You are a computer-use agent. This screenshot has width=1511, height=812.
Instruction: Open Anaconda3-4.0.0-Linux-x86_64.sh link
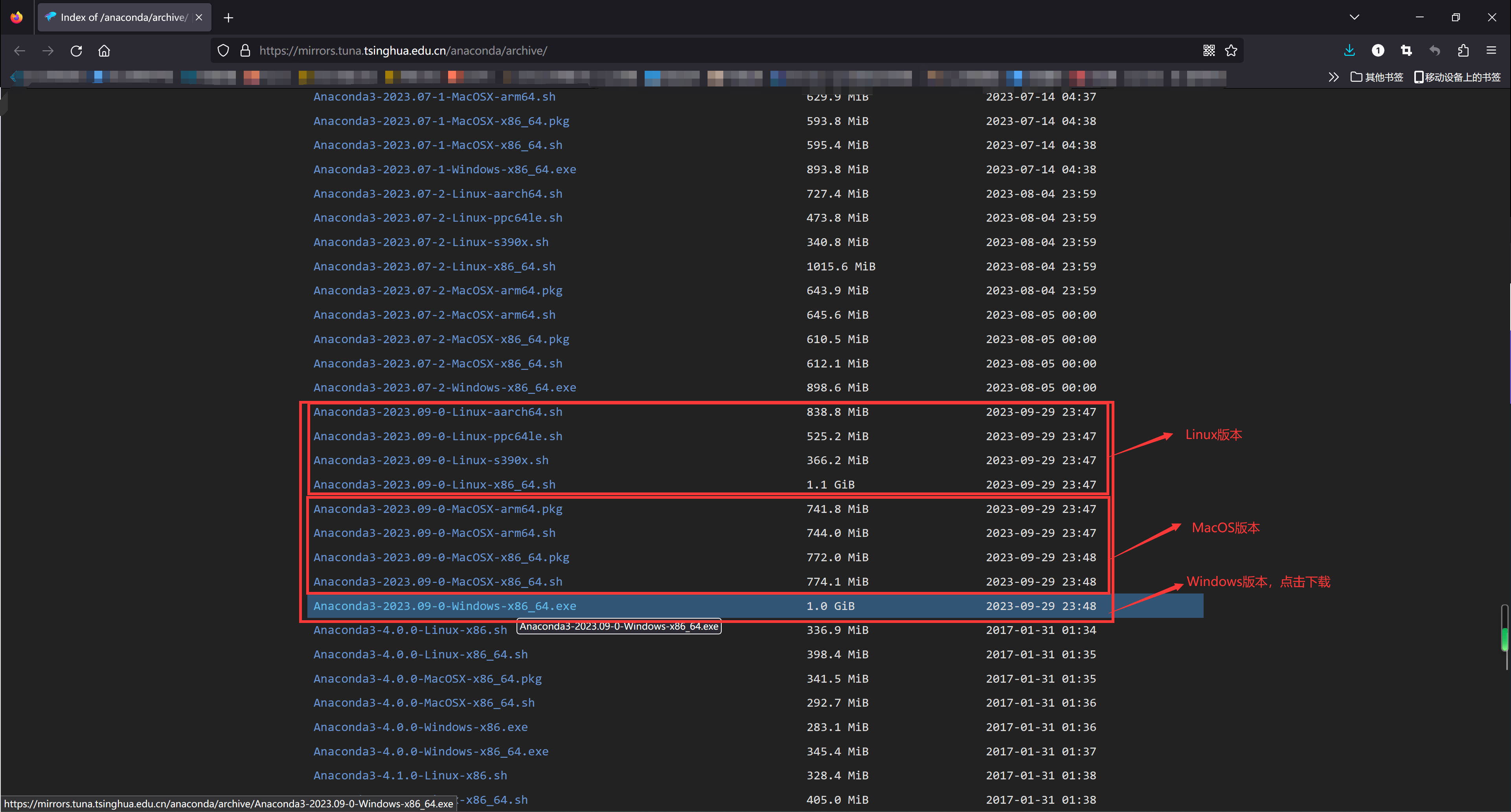(421, 655)
